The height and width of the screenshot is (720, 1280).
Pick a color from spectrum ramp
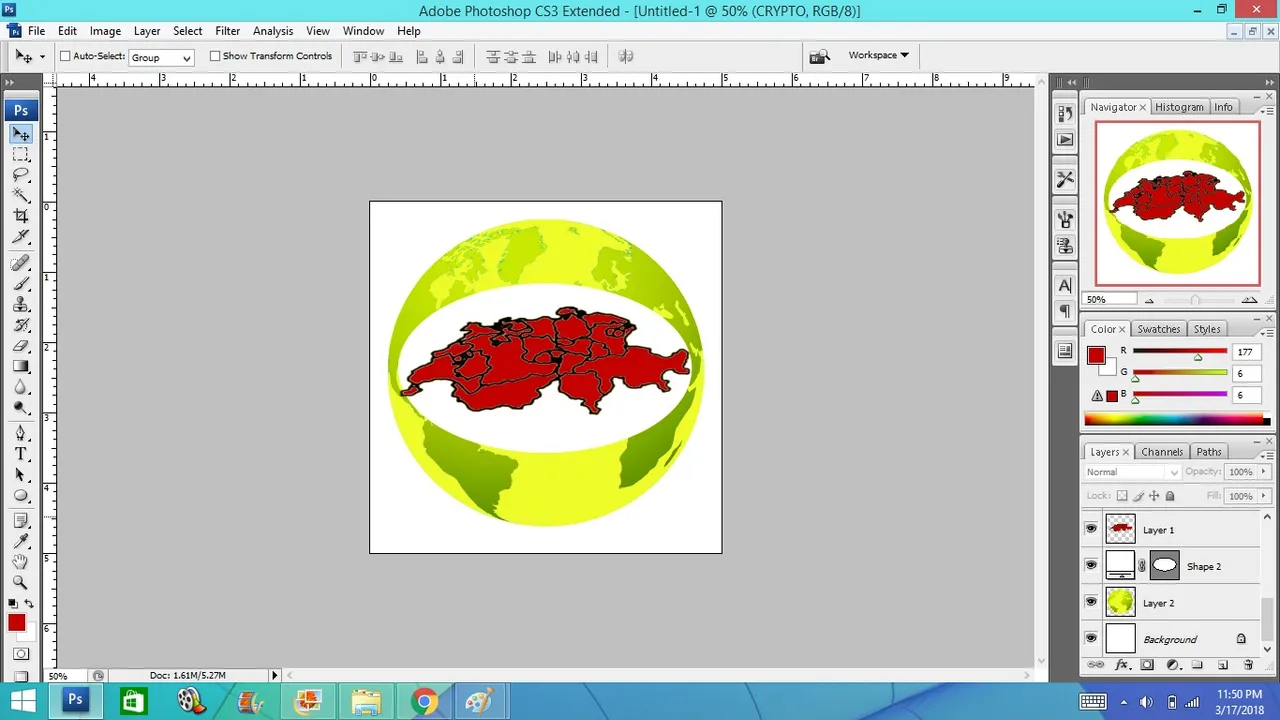pos(1177,420)
